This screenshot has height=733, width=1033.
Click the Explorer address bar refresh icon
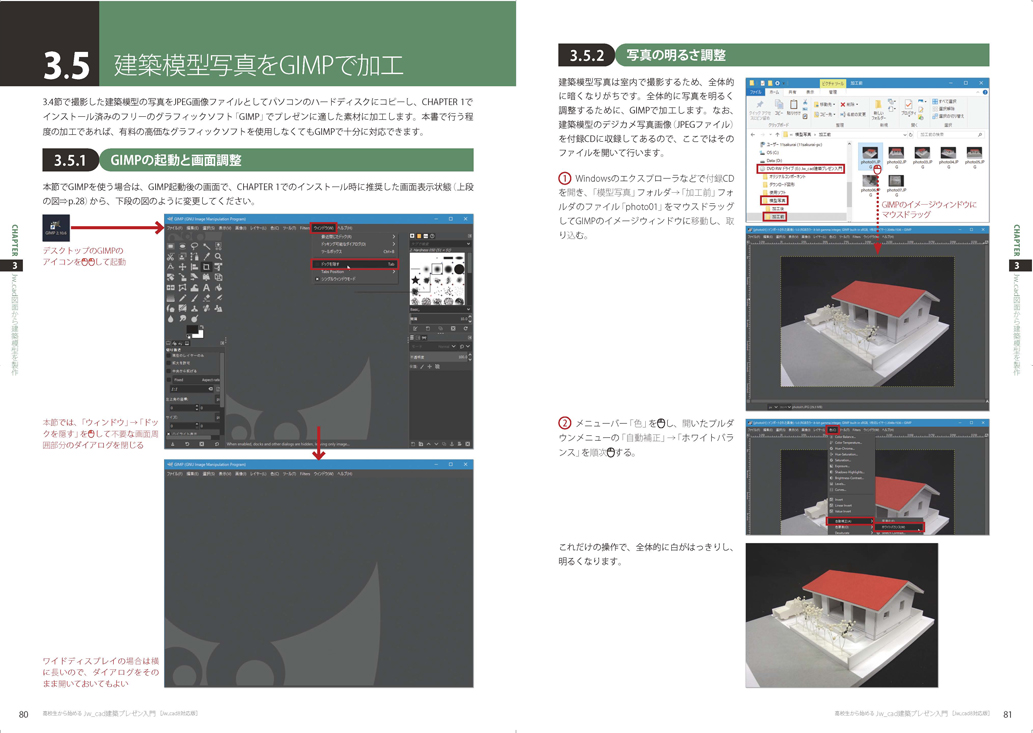[x=910, y=135]
